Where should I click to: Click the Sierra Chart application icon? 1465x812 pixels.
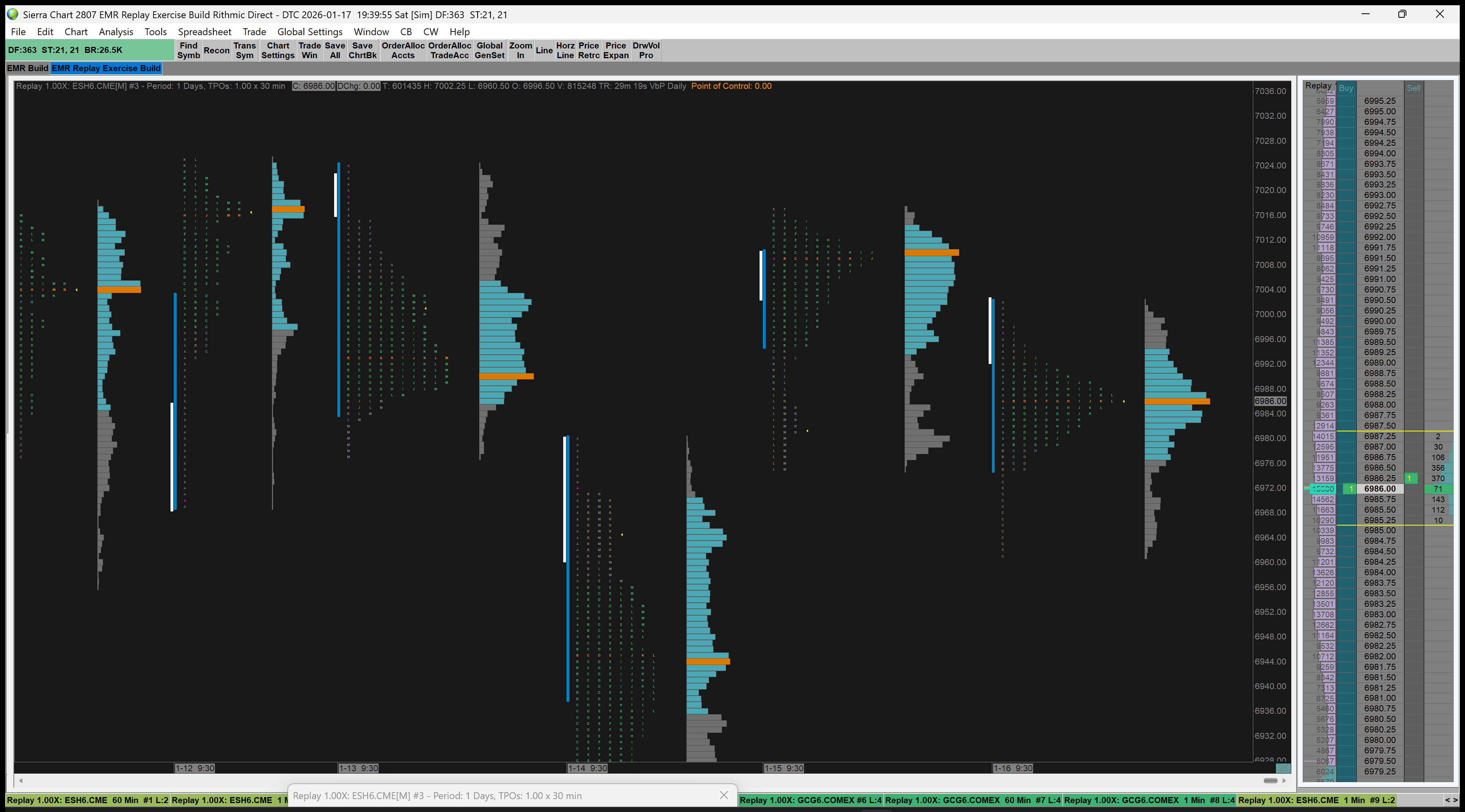click(13, 14)
